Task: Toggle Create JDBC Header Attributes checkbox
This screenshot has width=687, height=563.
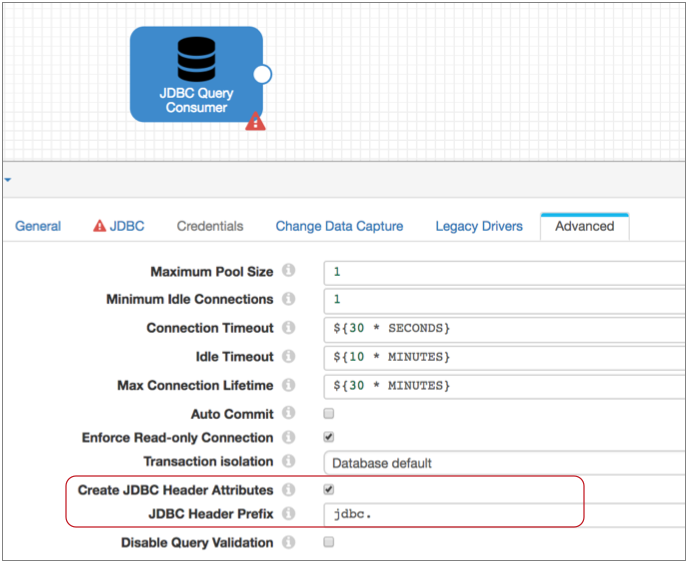Action: (329, 490)
